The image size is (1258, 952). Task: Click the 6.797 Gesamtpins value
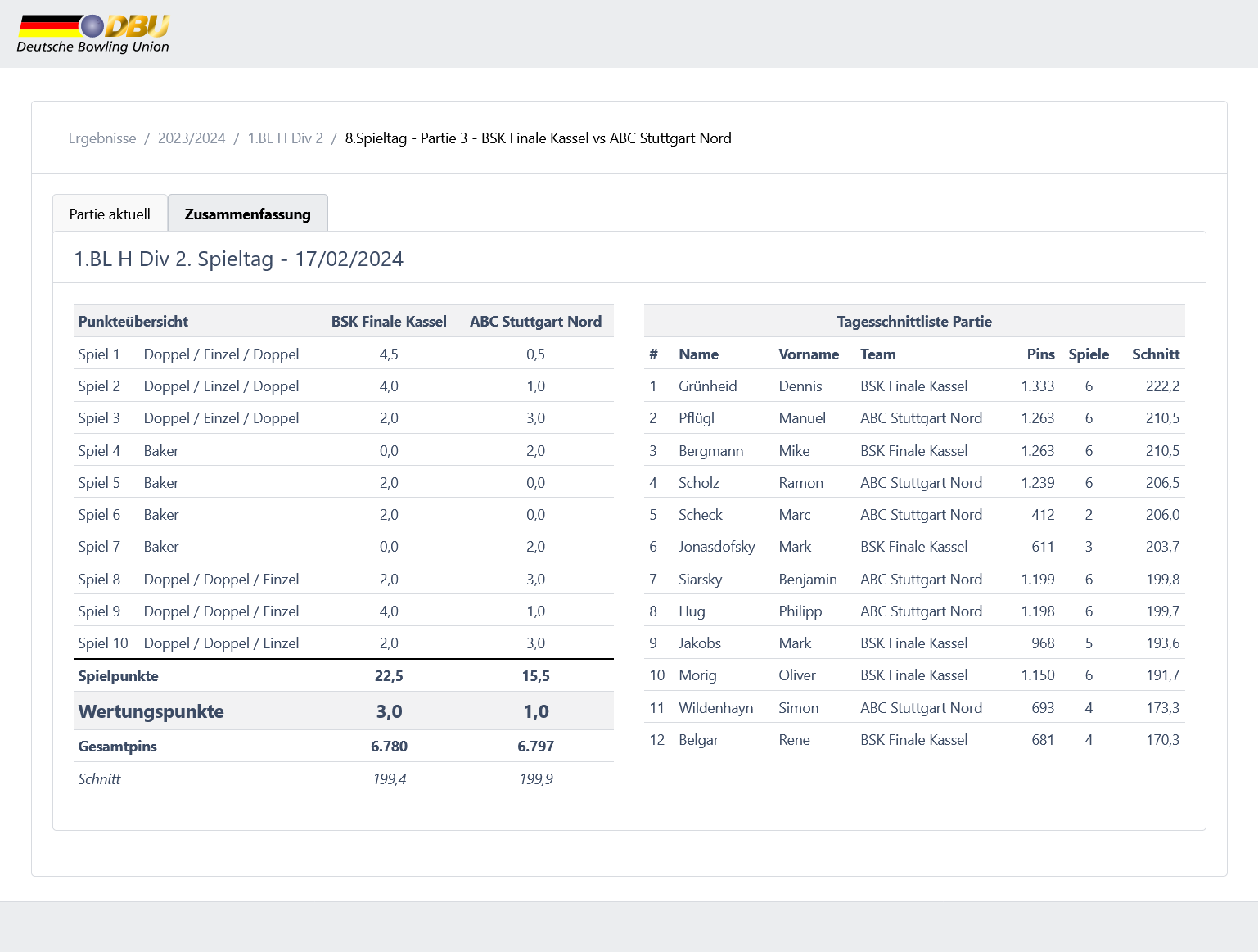pyautogui.click(x=535, y=747)
